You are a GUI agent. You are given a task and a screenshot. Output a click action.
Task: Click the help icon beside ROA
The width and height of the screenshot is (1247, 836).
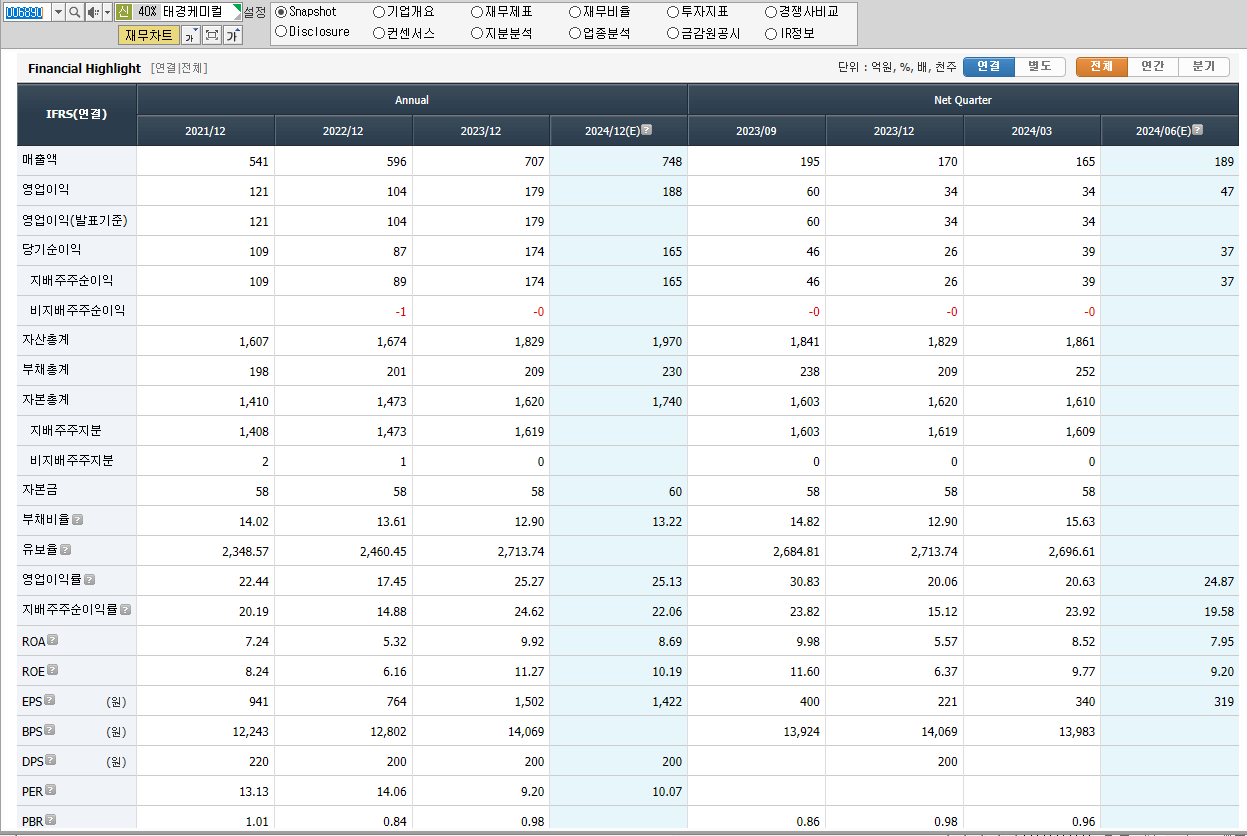pyautogui.click(x=52, y=640)
